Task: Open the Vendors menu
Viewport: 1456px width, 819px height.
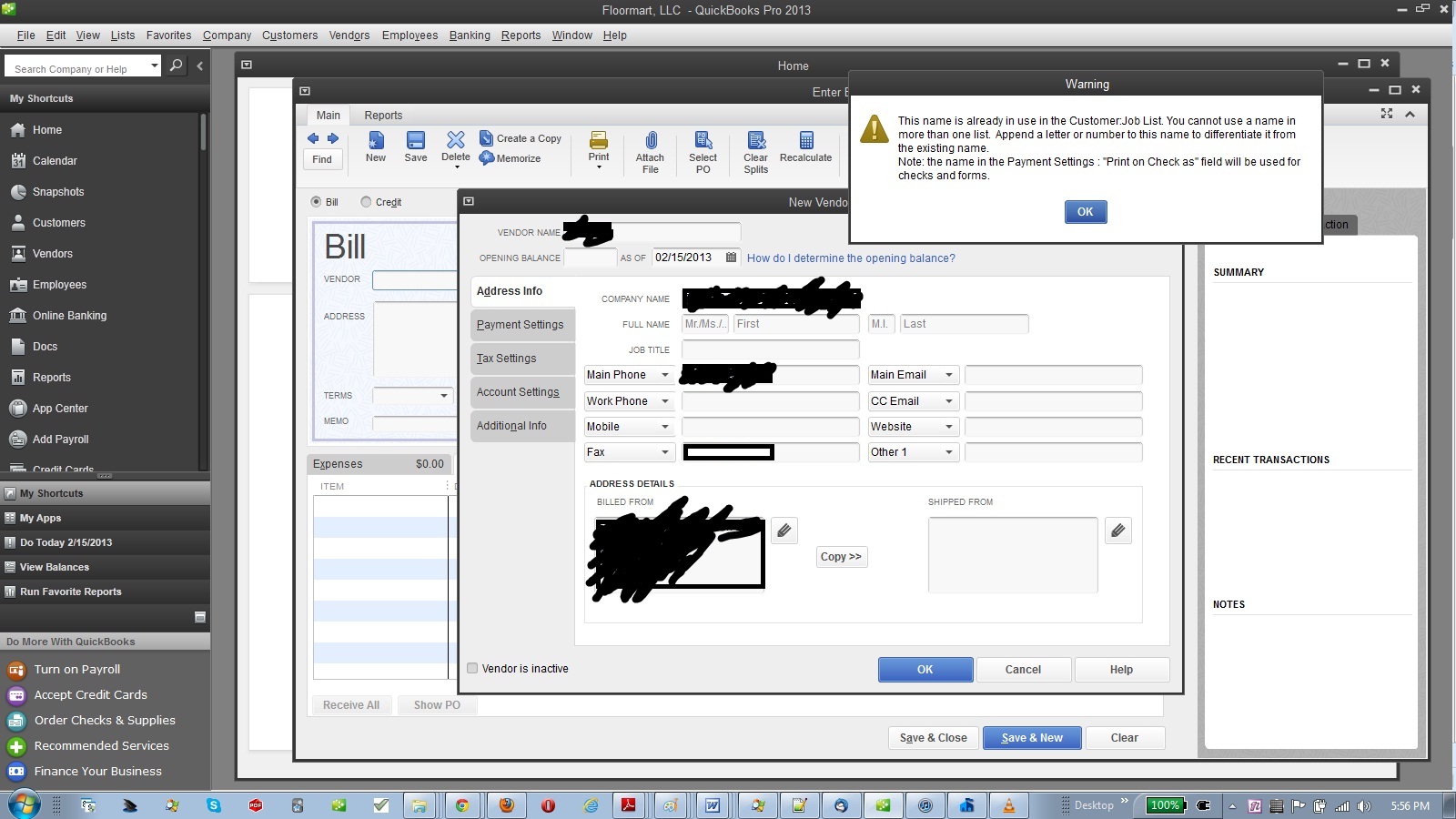Action: click(x=349, y=35)
